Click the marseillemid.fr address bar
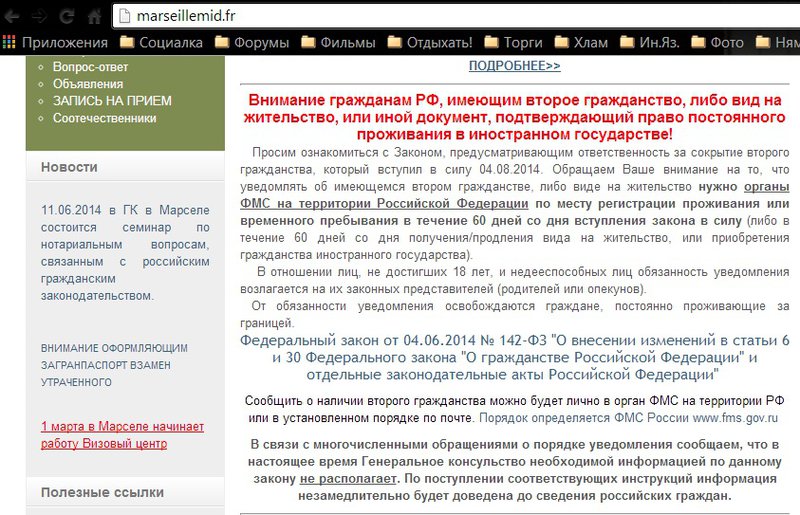The width and height of the screenshot is (800, 515). coord(400,16)
